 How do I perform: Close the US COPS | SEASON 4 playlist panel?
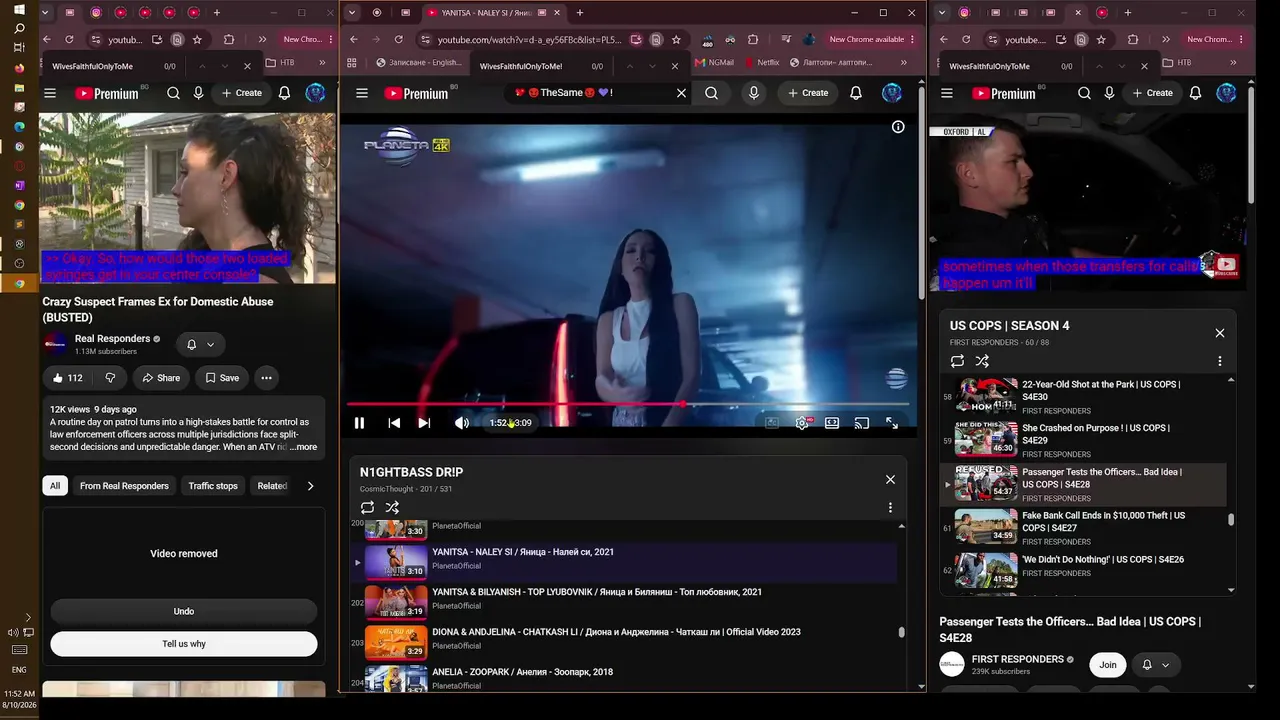pyautogui.click(x=1220, y=333)
